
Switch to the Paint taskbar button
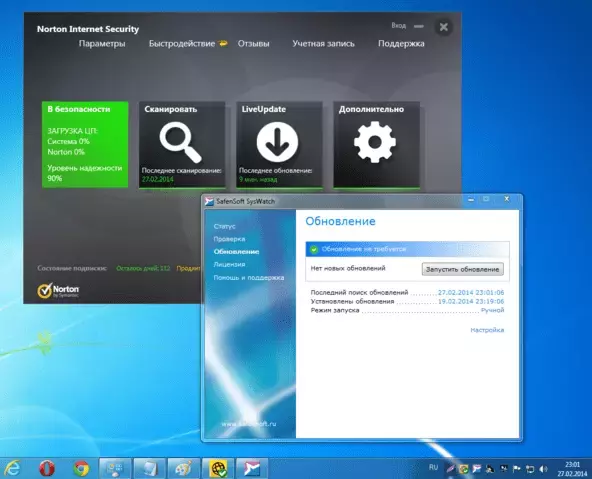click(x=183, y=468)
